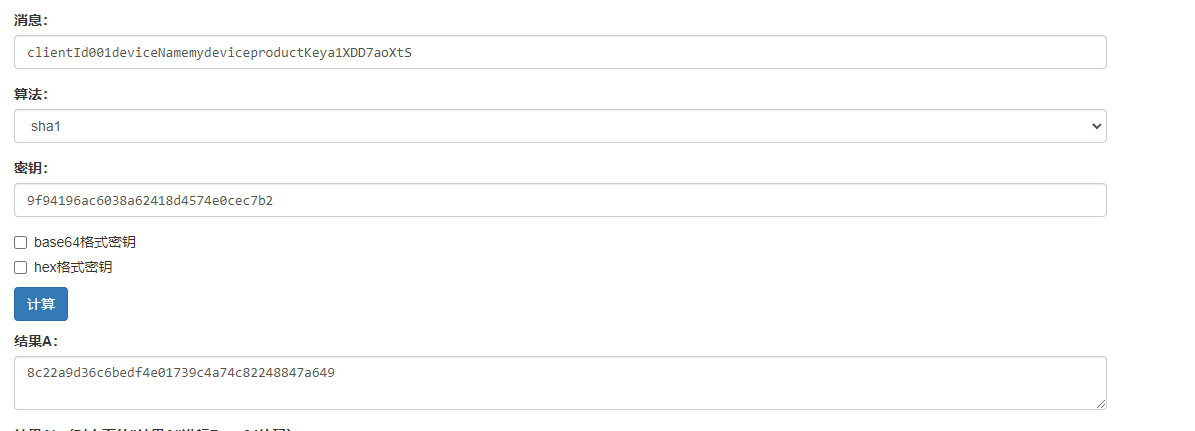The width and height of the screenshot is (1195, 431).
Task: Click the 8c22a9d36c hash result text
Action: tap(181, 373)
